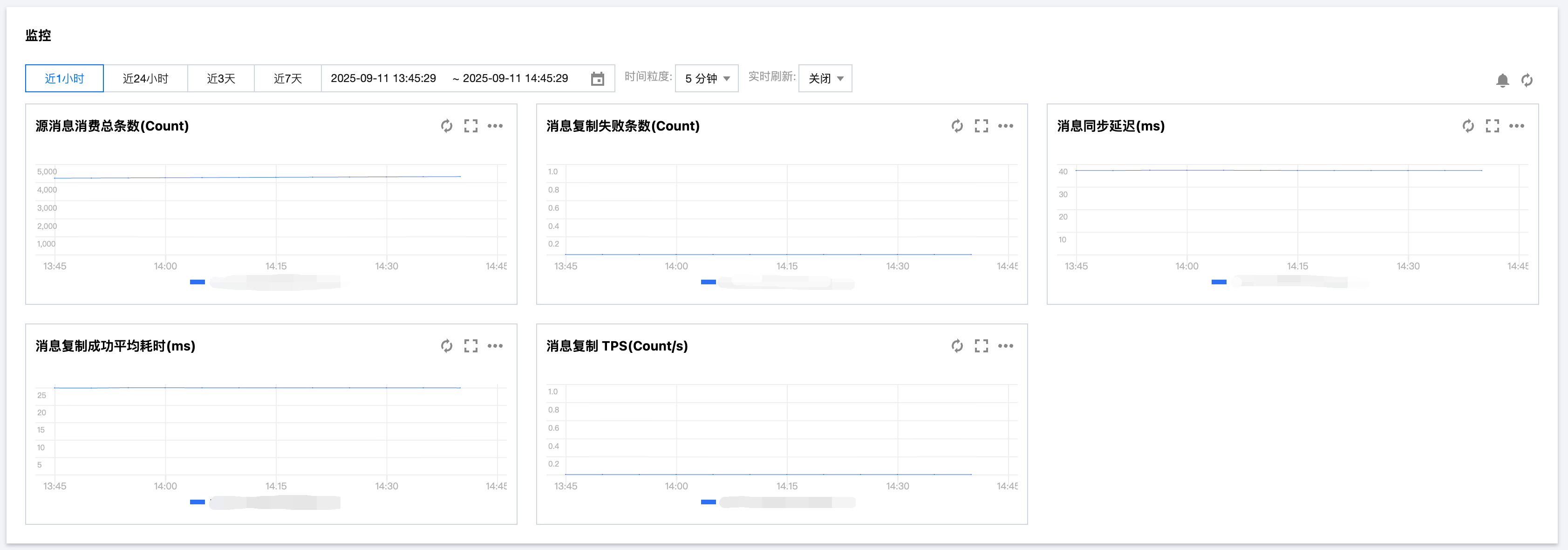1568x550 pixels.
Task: Open the 实时刷新 关闭 dropdown
Action: [x=825, y=79]
